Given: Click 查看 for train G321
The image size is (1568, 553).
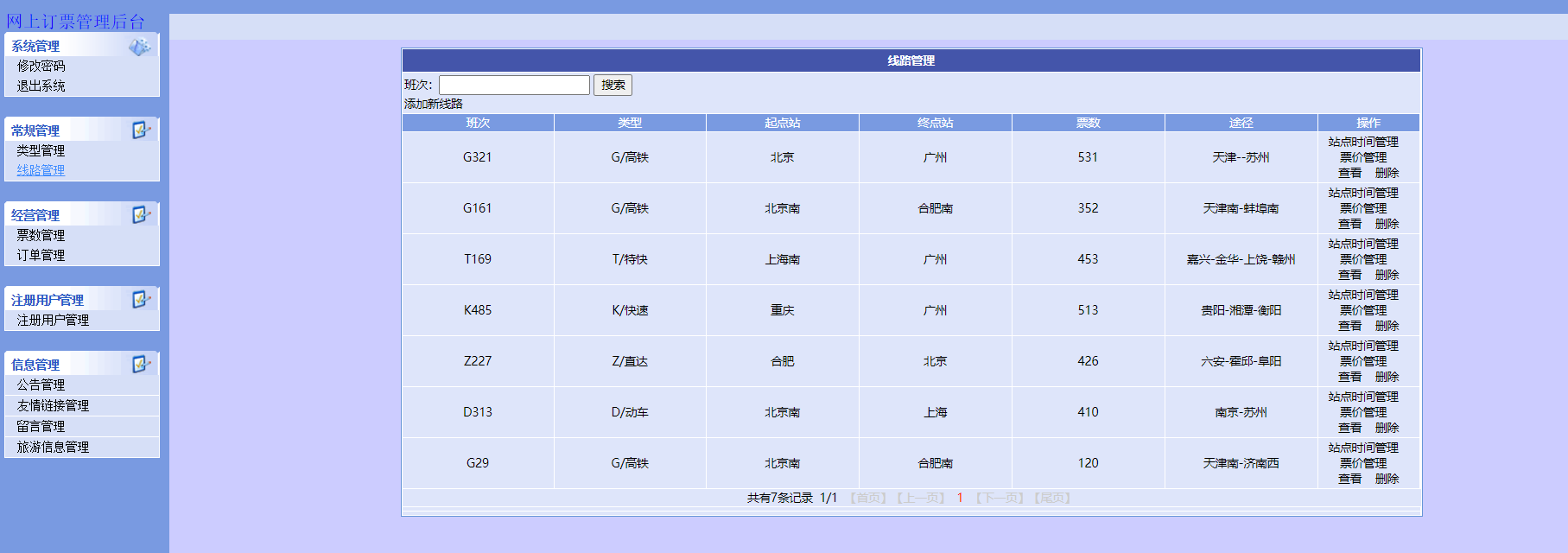Looking at the screenshot, I should 1350,173.
